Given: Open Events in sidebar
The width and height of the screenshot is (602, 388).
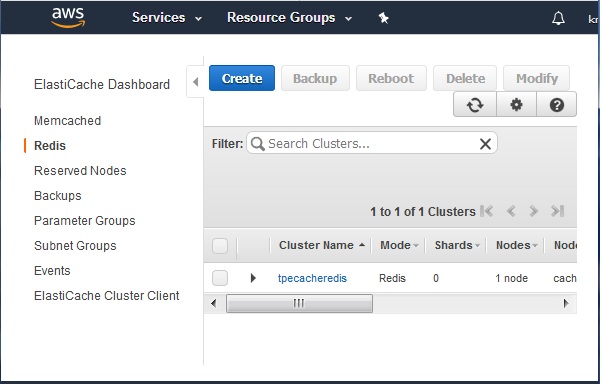Looking at the screenshot, I should tap(52, 271).
